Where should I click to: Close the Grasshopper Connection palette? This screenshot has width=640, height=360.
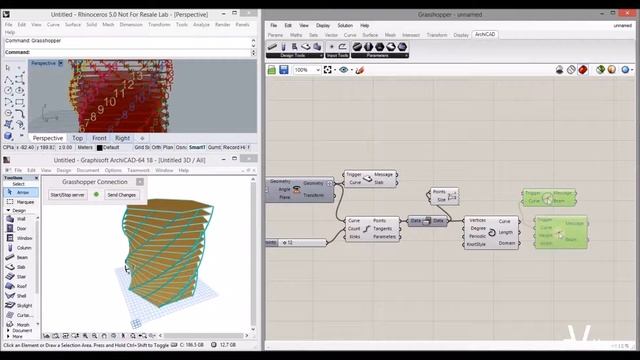click(x=140, y=182)
